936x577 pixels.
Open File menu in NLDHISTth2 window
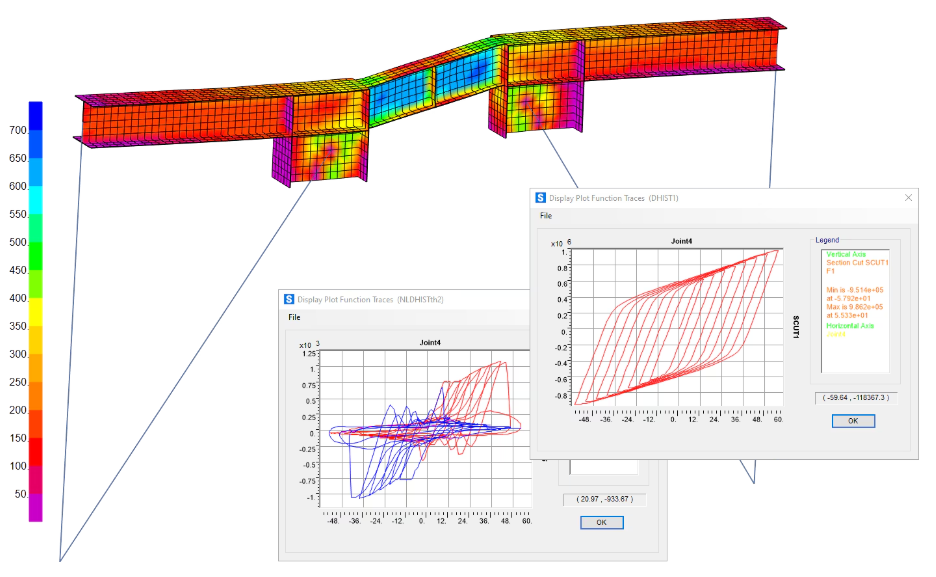click(x=294, y=317)
